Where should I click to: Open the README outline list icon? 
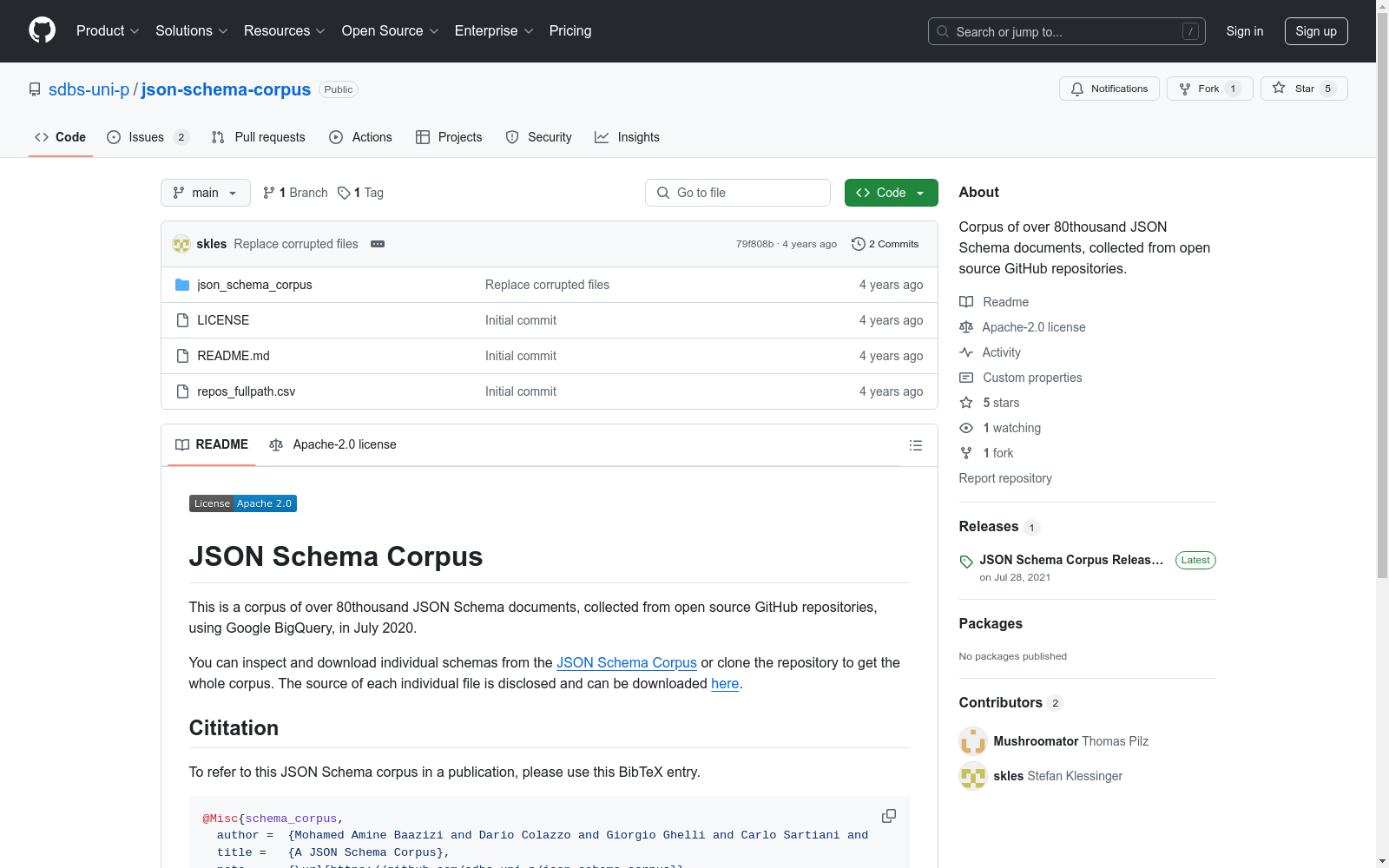916,445
